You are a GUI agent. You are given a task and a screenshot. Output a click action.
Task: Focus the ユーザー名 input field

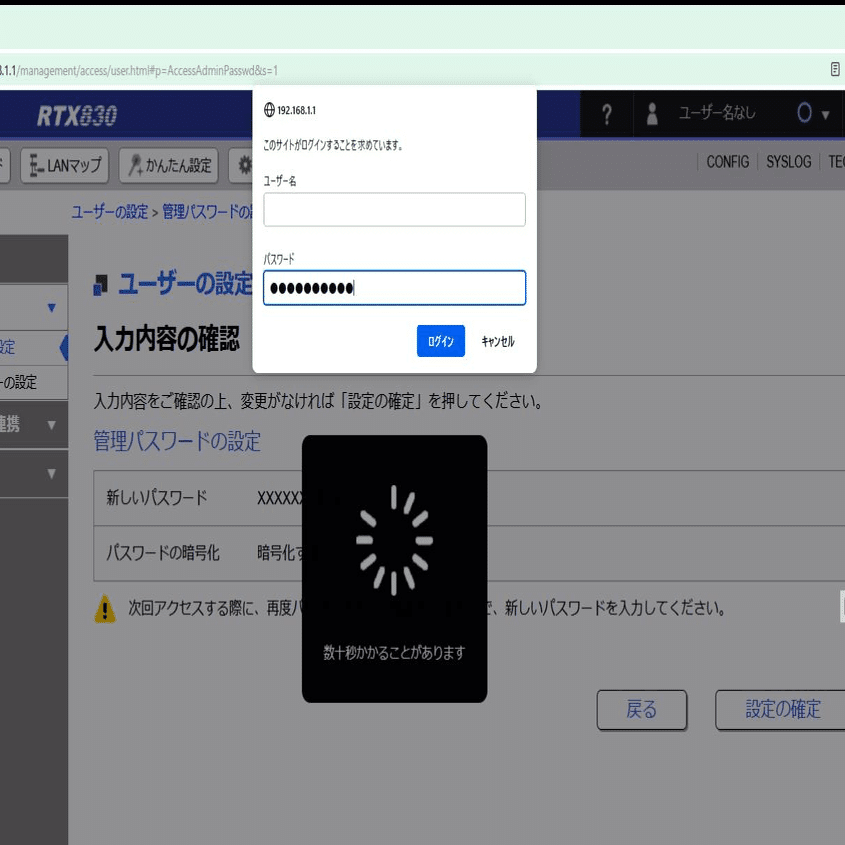click(394, 209)
